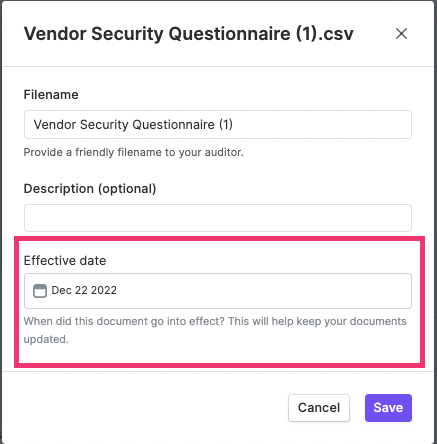The image size is (437, 444).
Task: Click the Filename input field
Action: pos(218,125)
